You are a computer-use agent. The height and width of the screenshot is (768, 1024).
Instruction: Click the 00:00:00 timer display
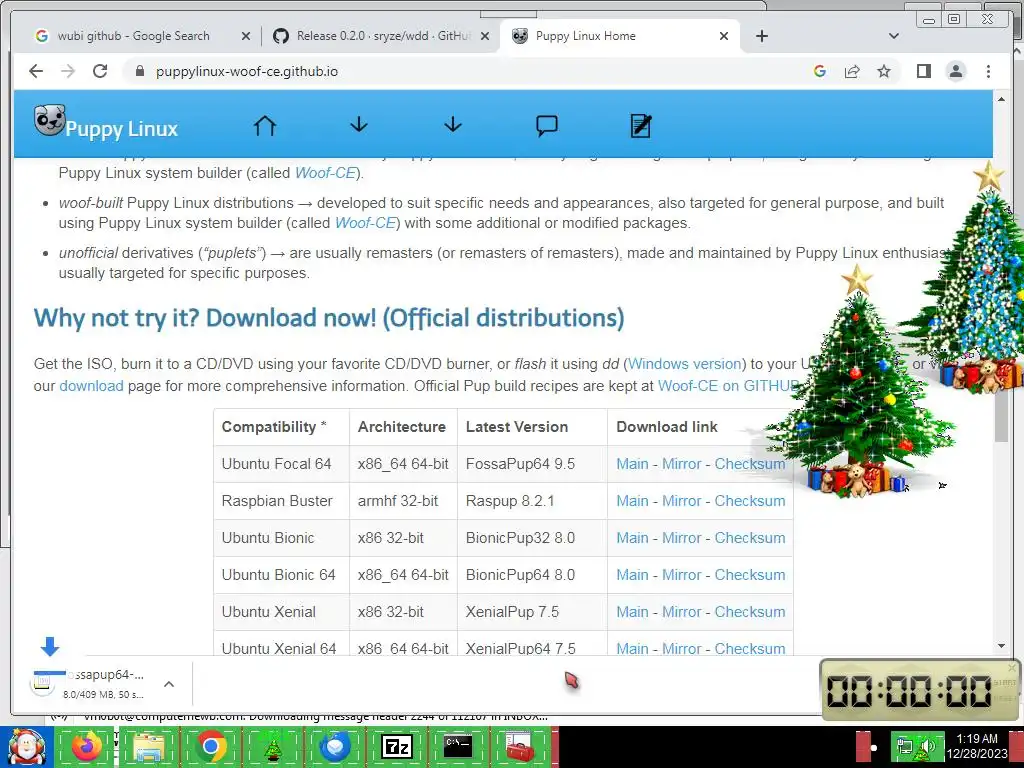(908, 691)
